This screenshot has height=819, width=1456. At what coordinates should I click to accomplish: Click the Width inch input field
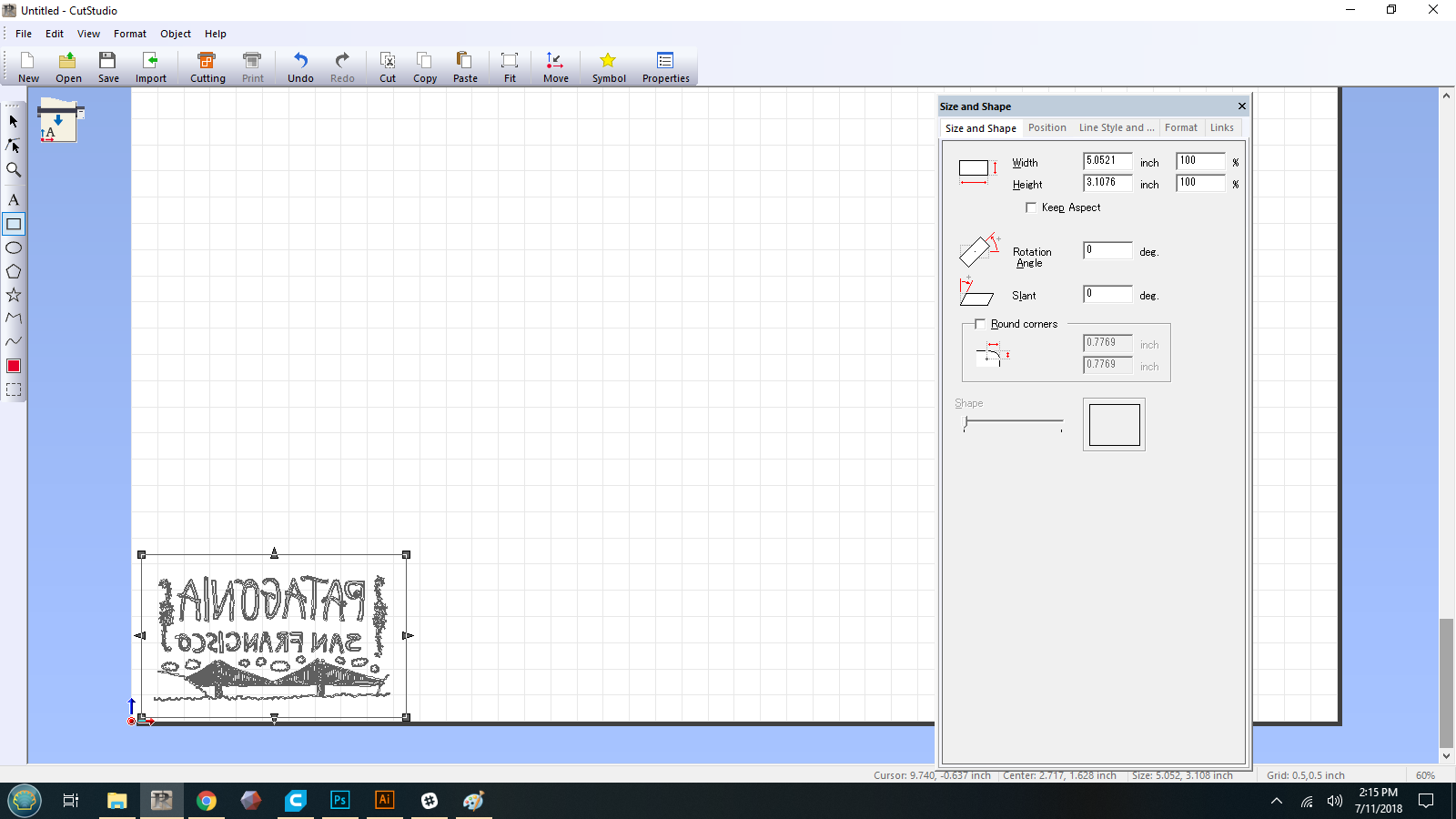coord(1107,161)
